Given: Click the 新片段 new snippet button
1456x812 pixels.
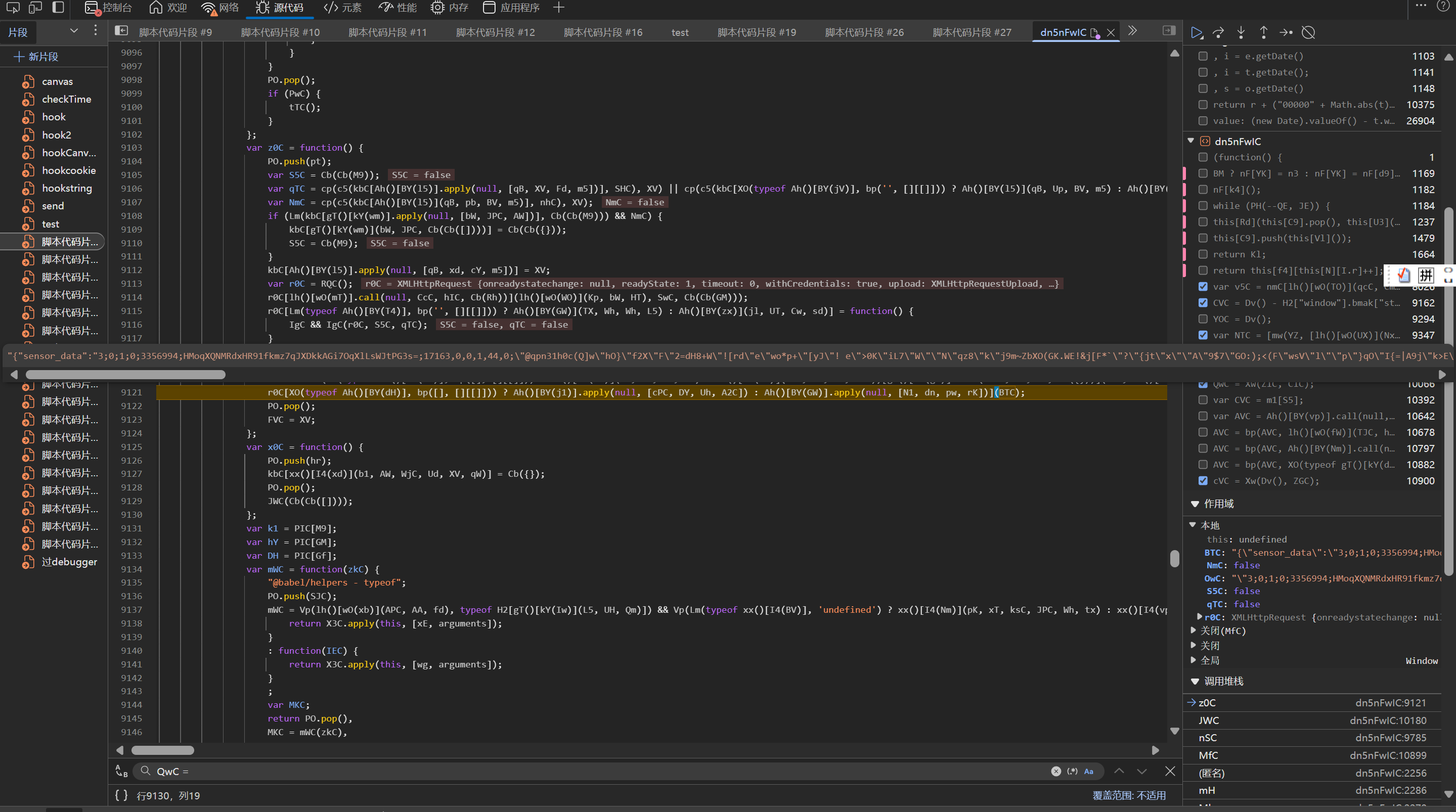Looking at the screenshot, I should pyautogui.click(x=36, y=57).
